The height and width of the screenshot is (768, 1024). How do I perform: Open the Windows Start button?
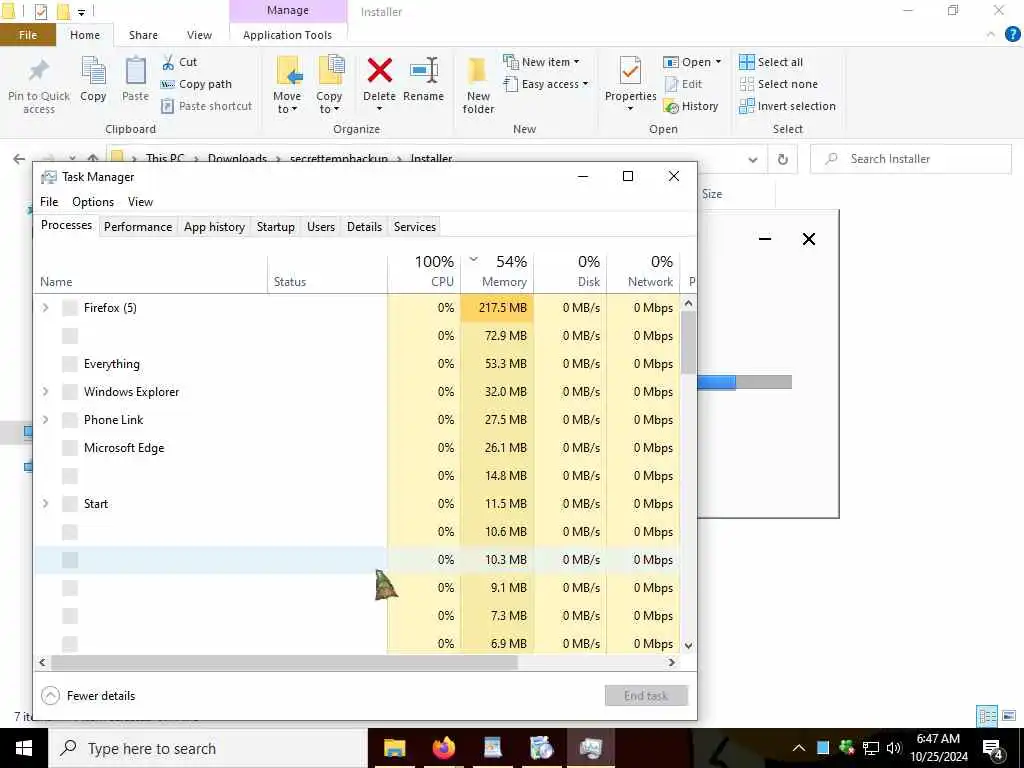24,748
